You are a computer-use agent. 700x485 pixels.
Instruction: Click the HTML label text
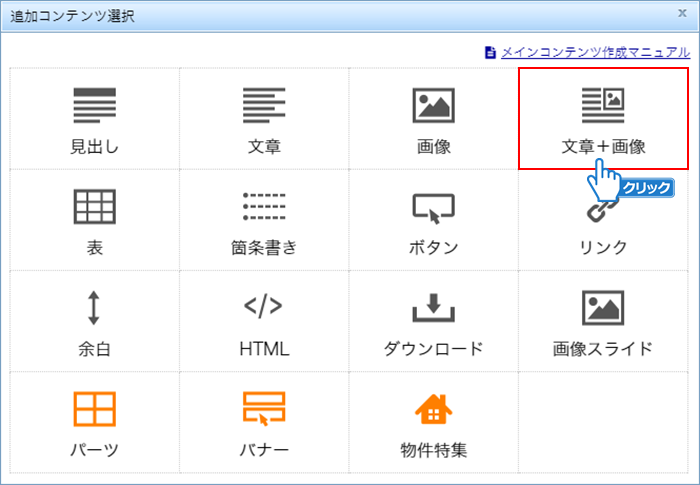[264, 349]
